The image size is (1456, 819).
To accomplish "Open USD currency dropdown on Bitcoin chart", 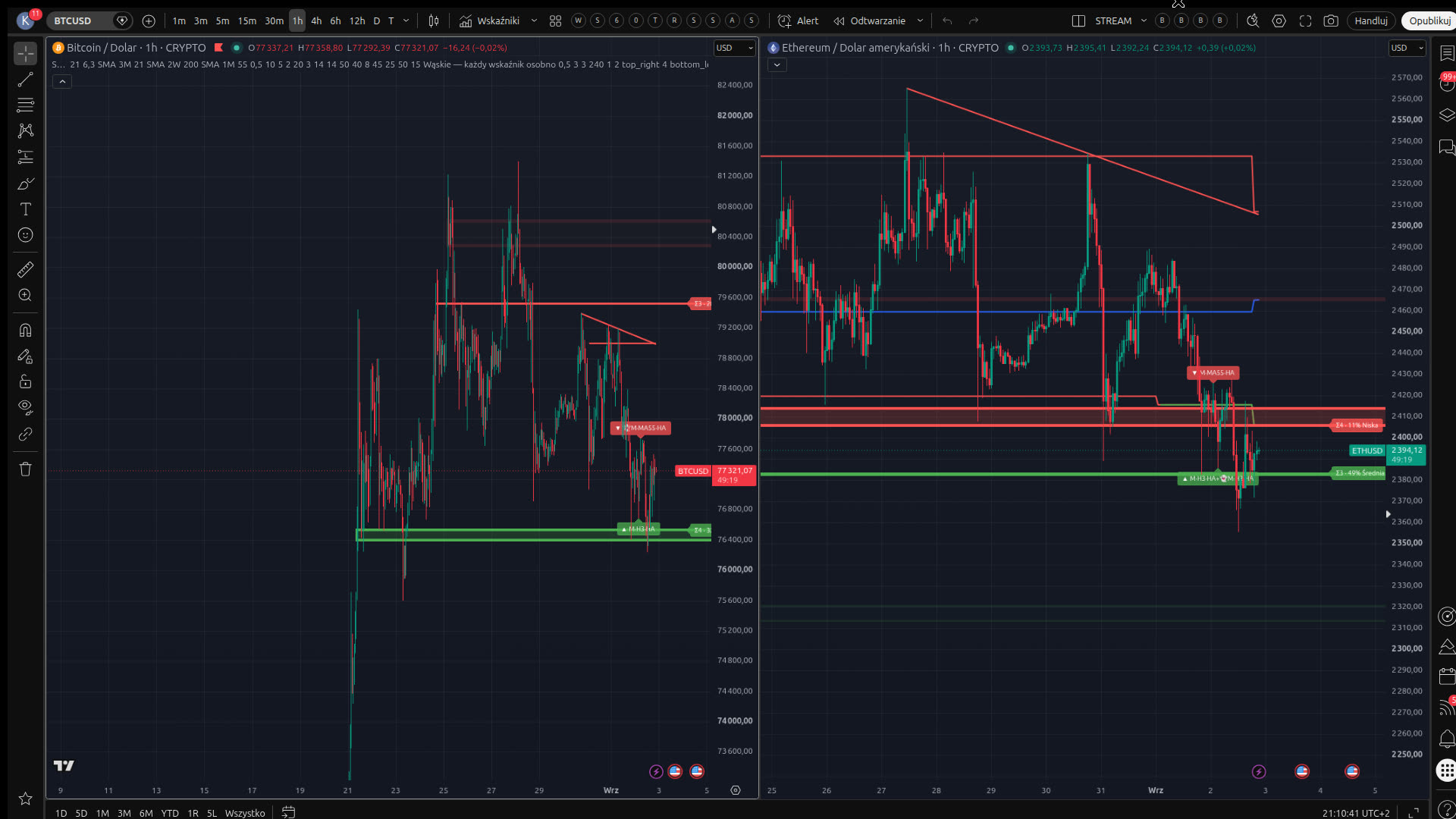I will click(x=735, y=48).
